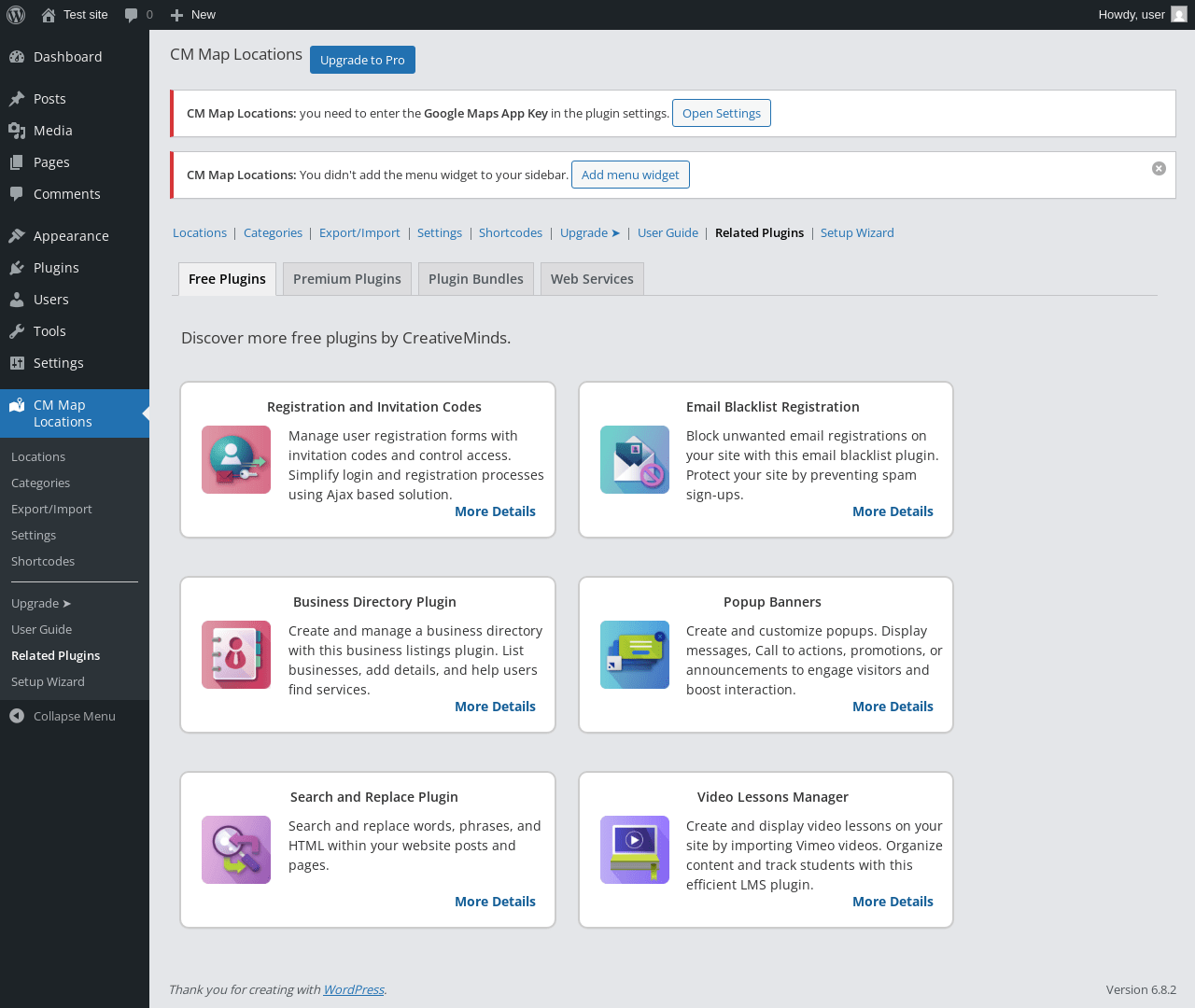Image resolution: width=1195 pixels, height=1008 pixels.
Task: Click the user avatar icon
Action: pyautogui.click(x=1179, y=15)
